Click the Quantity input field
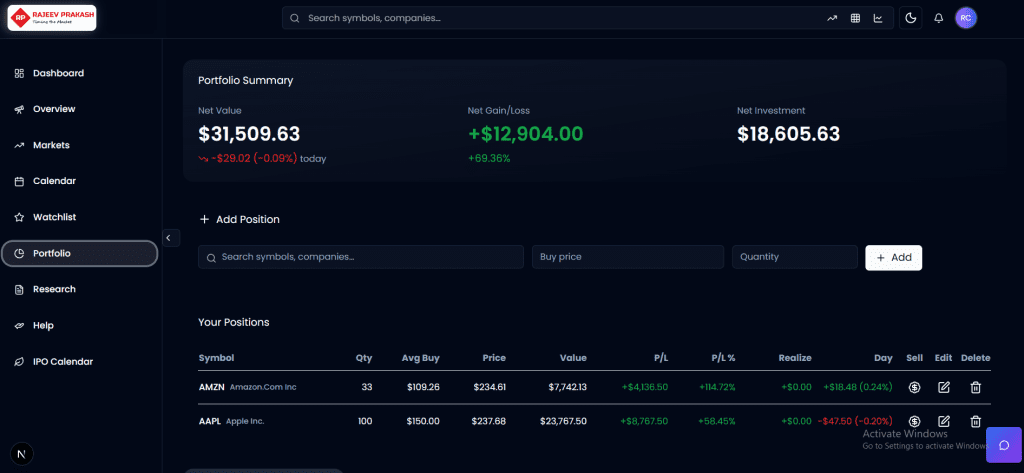Screen dimensions: 1024x473 coord(794,257)
